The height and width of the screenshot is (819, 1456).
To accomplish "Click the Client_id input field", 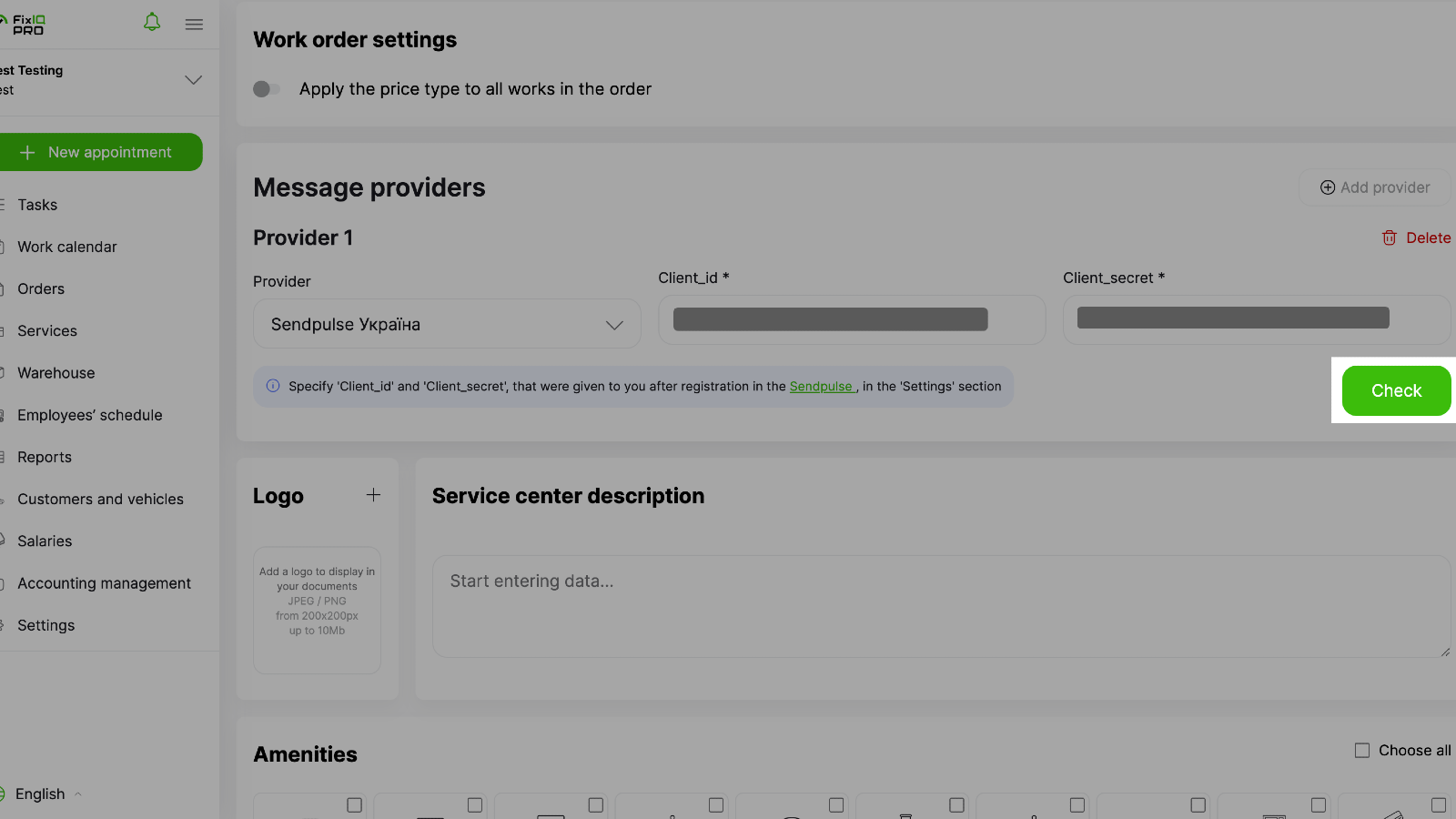I will (851, 320).
